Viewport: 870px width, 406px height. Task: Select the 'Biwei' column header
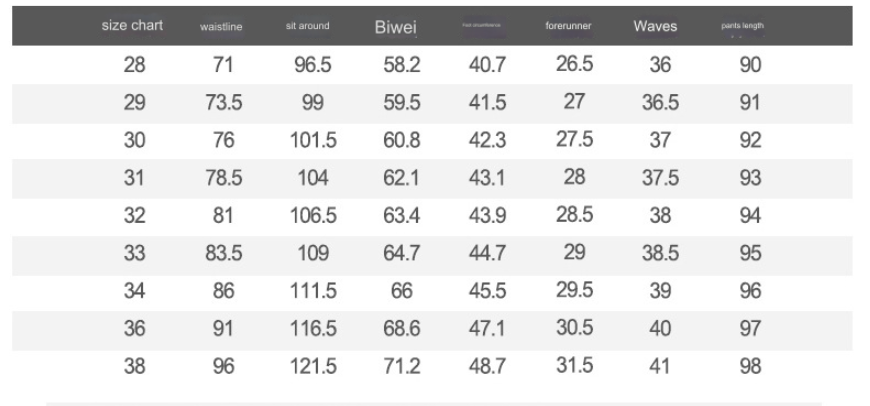pyautogui.click(x=395, y=26)
